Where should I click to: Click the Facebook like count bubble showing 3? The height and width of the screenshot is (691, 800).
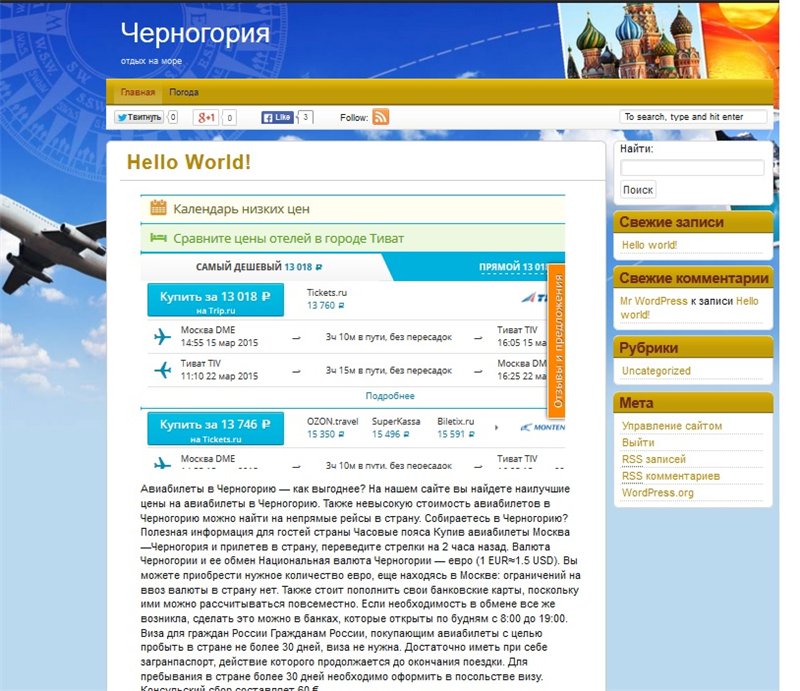[x=305, y=117]
